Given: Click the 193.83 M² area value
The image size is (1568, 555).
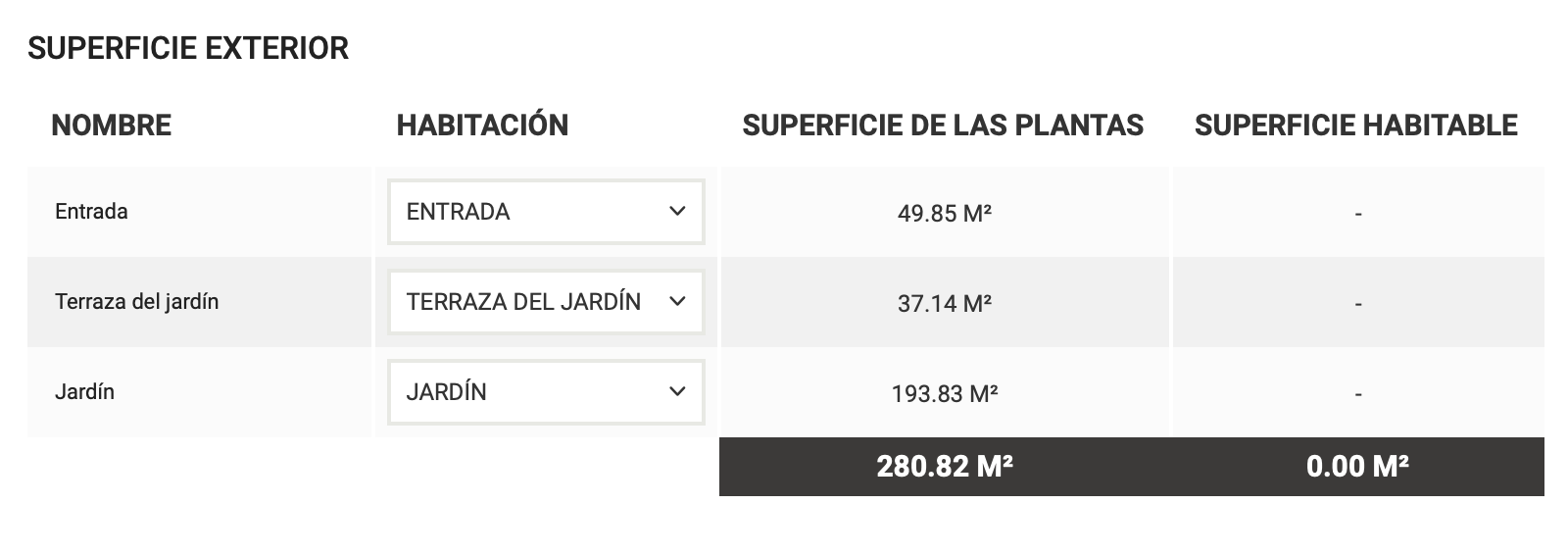Looking at the screenshot, I should click(945, 394).
